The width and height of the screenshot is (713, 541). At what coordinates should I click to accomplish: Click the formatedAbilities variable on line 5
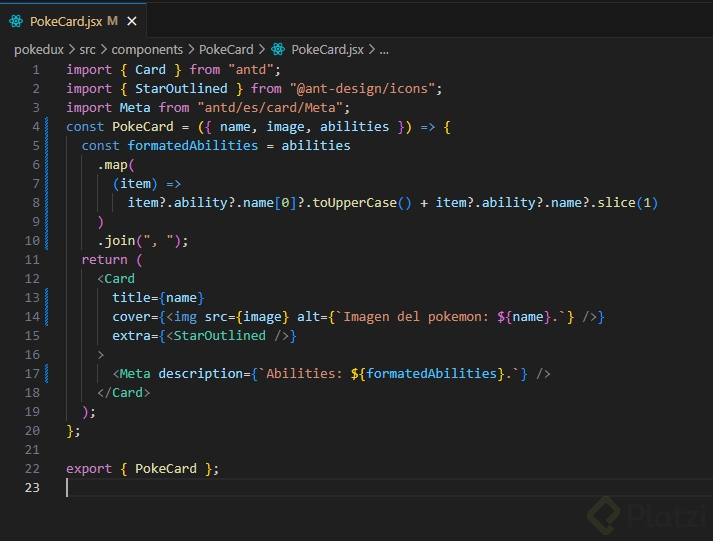click(x=192, y=146)
